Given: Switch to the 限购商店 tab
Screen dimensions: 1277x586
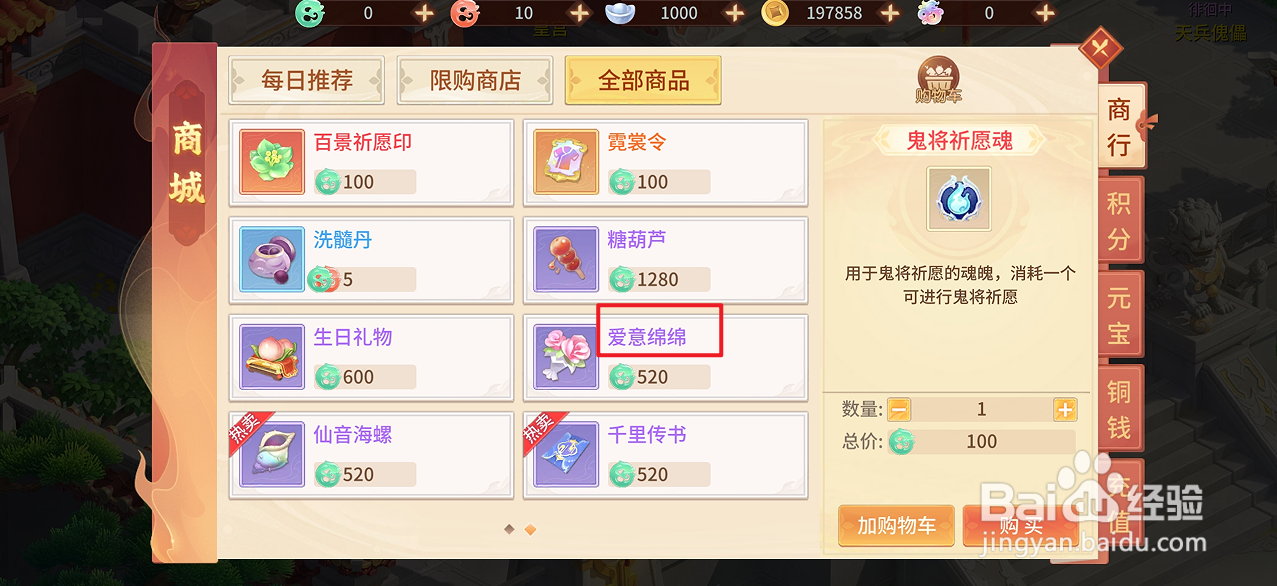Looking at the screenshot, I should [475, 81].
